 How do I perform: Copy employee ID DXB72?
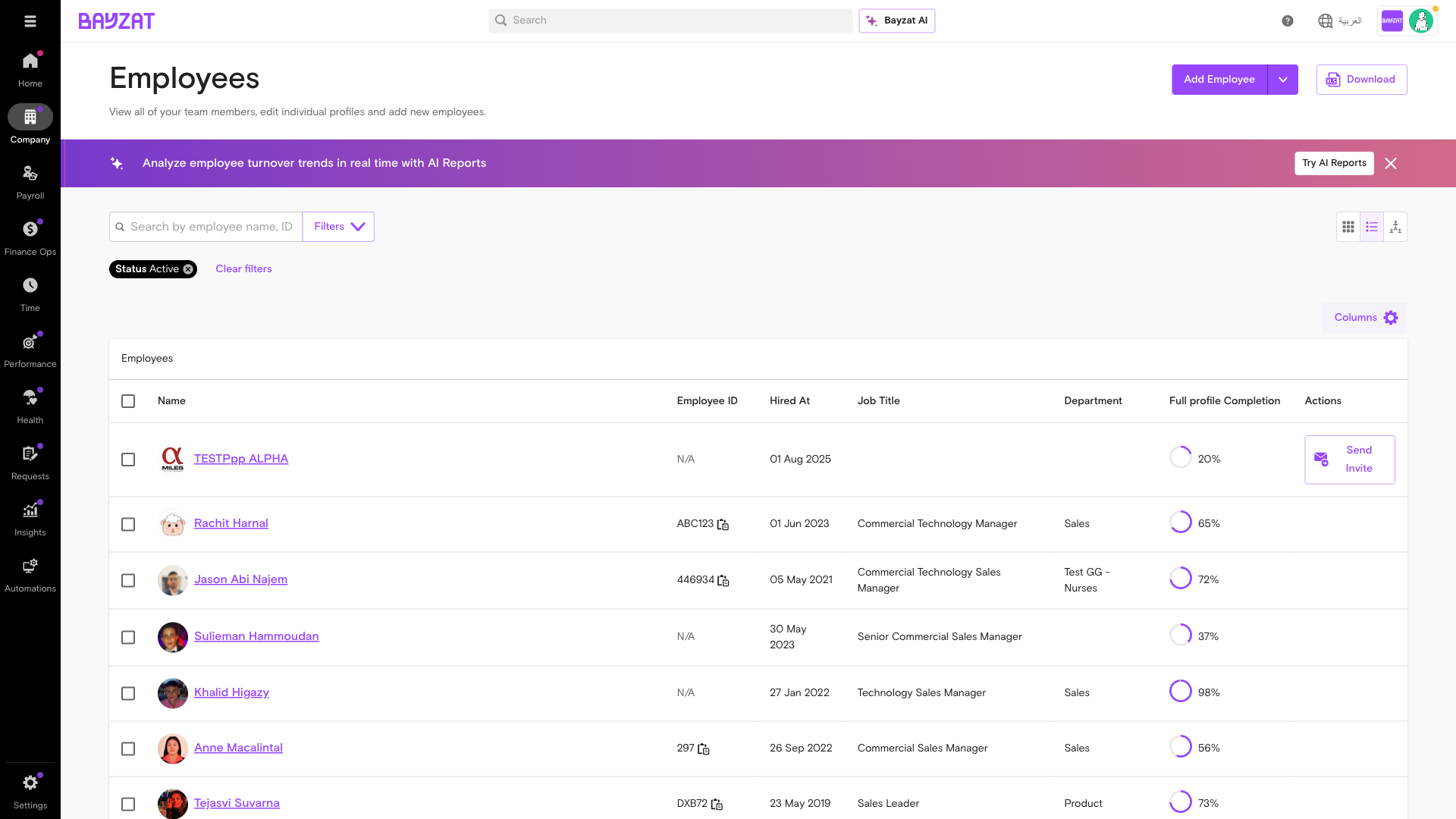click(717, 805)
